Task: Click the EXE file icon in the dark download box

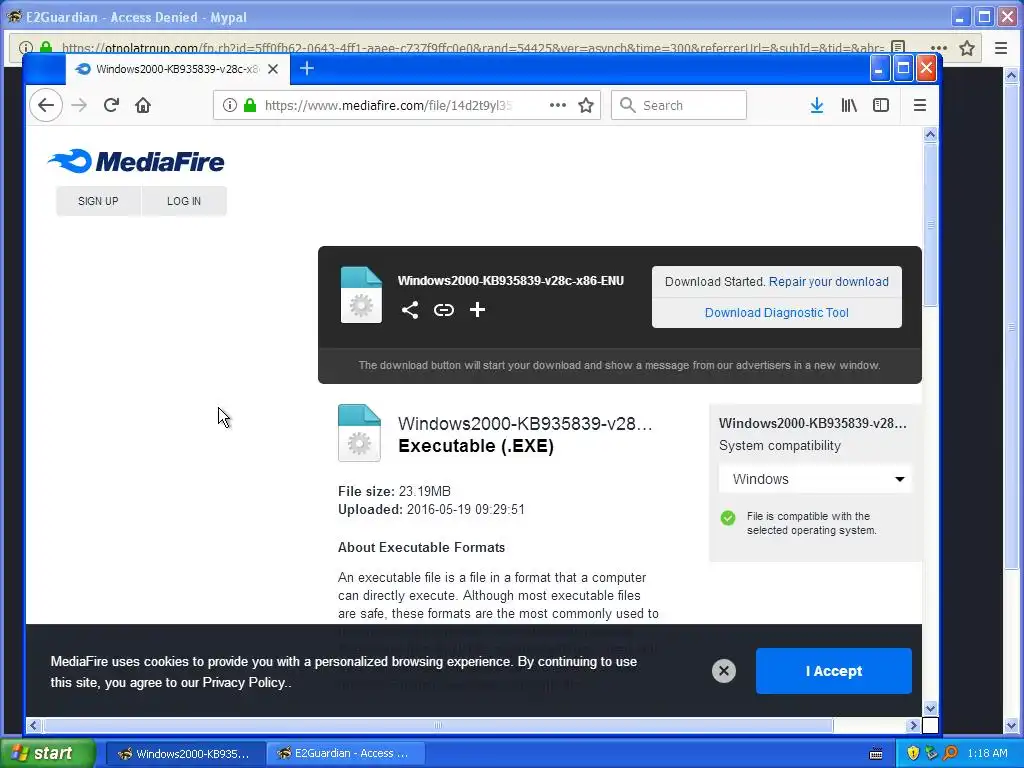Action: click(x=361, y=295)
